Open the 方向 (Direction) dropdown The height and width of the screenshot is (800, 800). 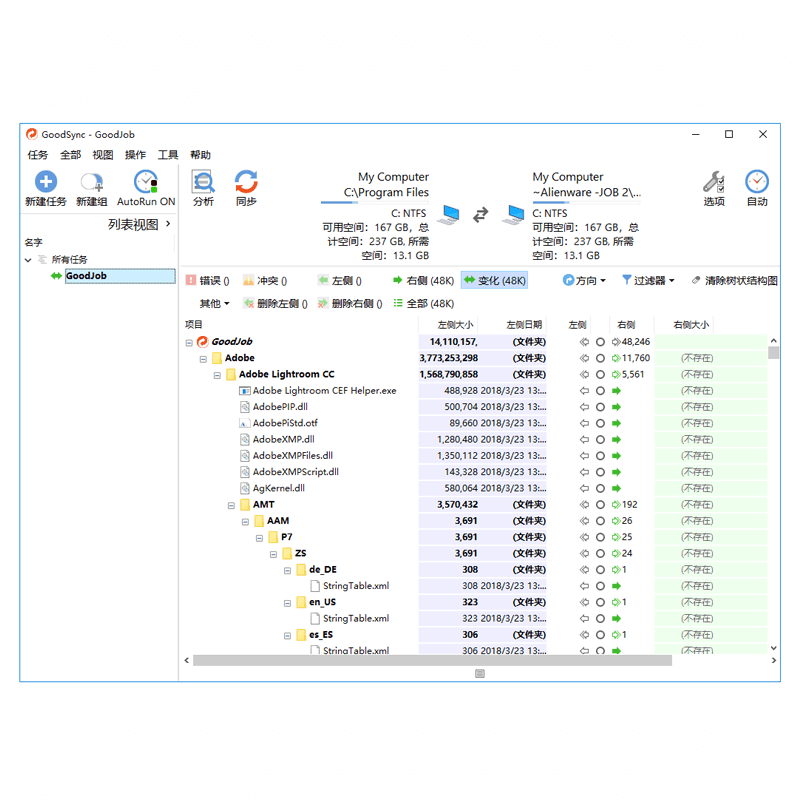click(x=584, y=281)
